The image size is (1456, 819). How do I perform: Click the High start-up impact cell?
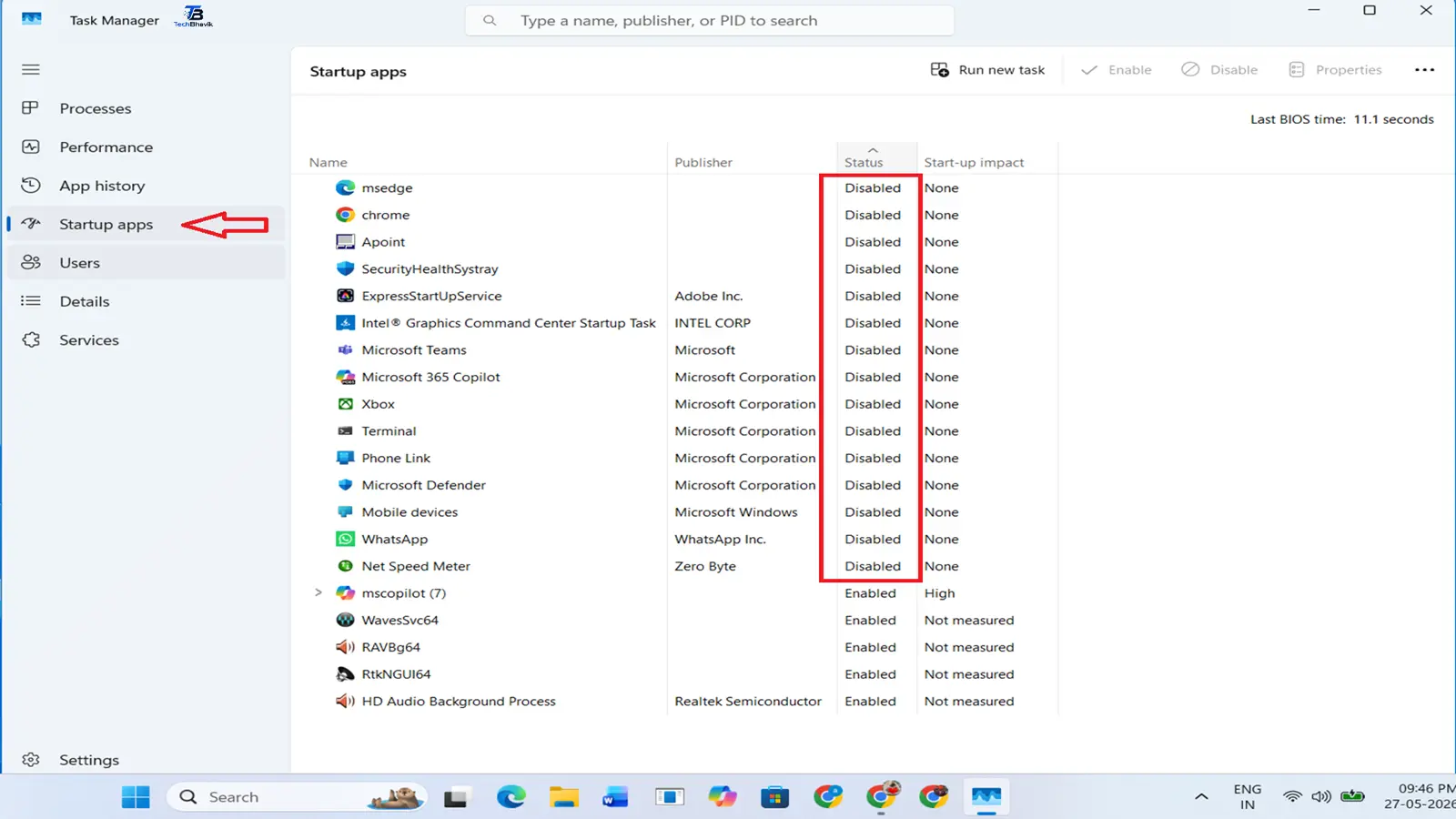940,593
